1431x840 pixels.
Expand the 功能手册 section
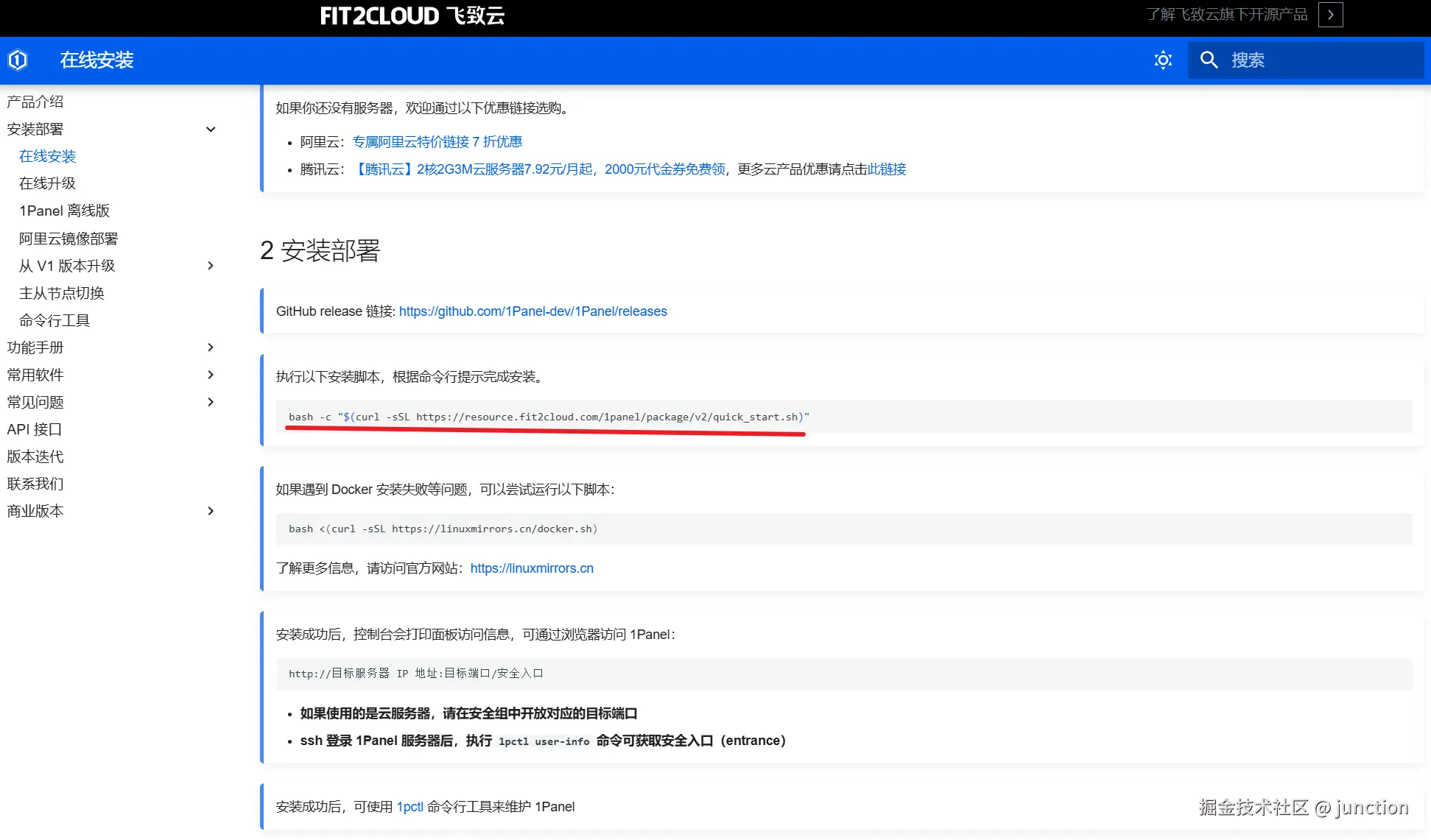(x=211, y=347)
